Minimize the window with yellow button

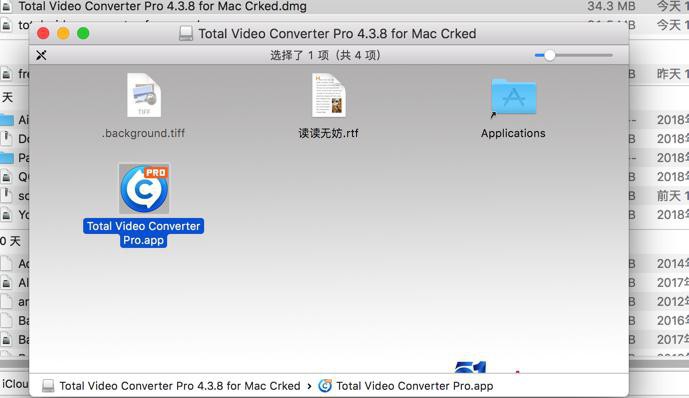pyautogui.click(x=63, y=33)
